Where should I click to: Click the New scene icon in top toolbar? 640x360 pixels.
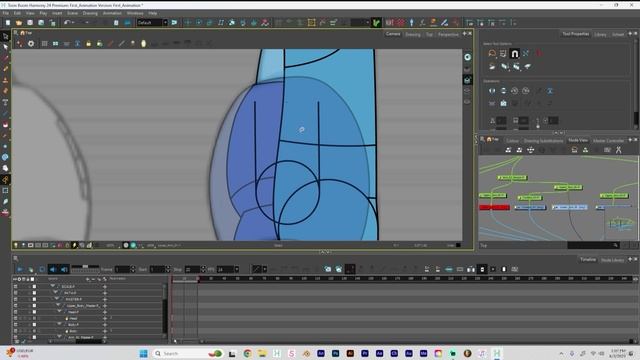[8, 22]
